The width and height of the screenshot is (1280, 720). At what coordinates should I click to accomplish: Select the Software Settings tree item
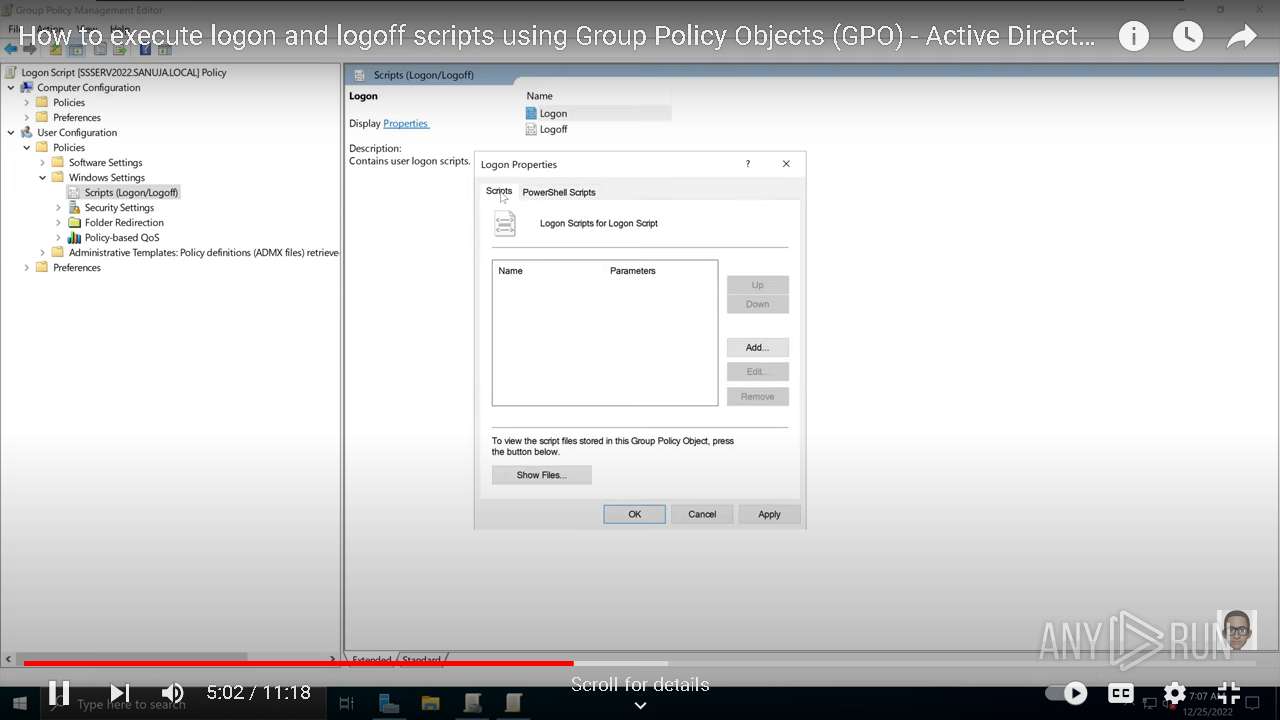click(106, 162)
